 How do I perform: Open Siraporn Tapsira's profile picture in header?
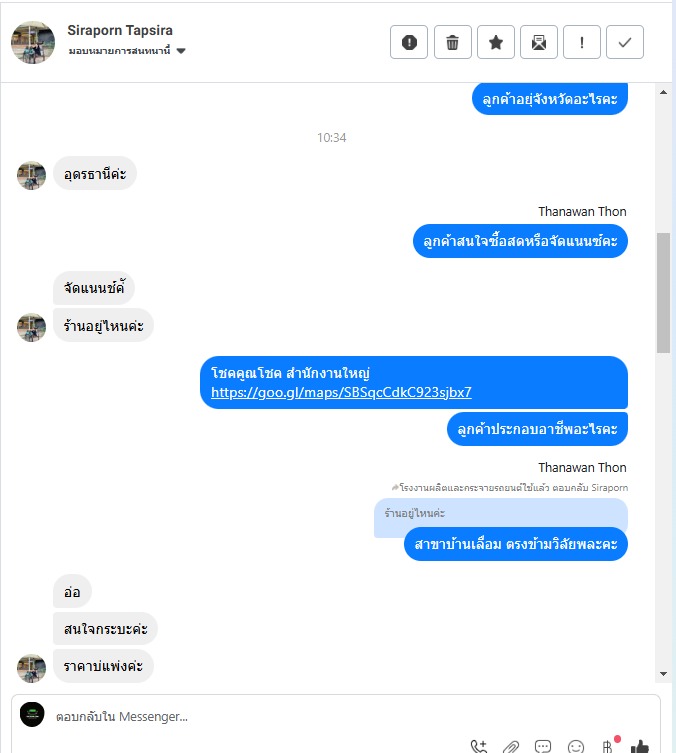click(33, 42)
